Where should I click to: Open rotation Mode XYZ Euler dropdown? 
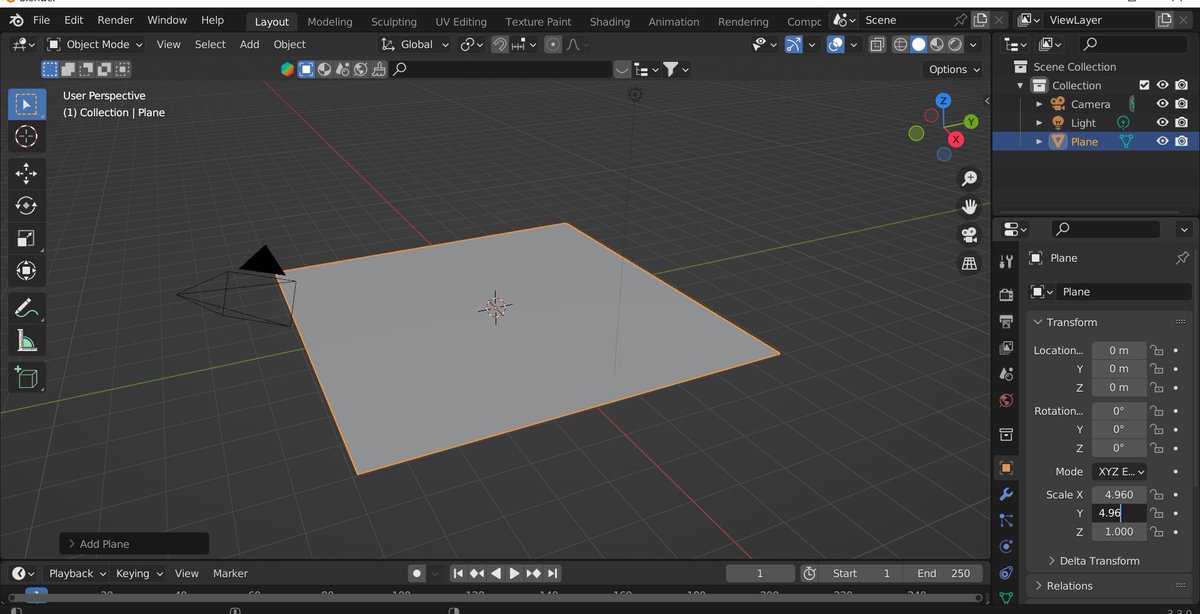click(1119, 471)
